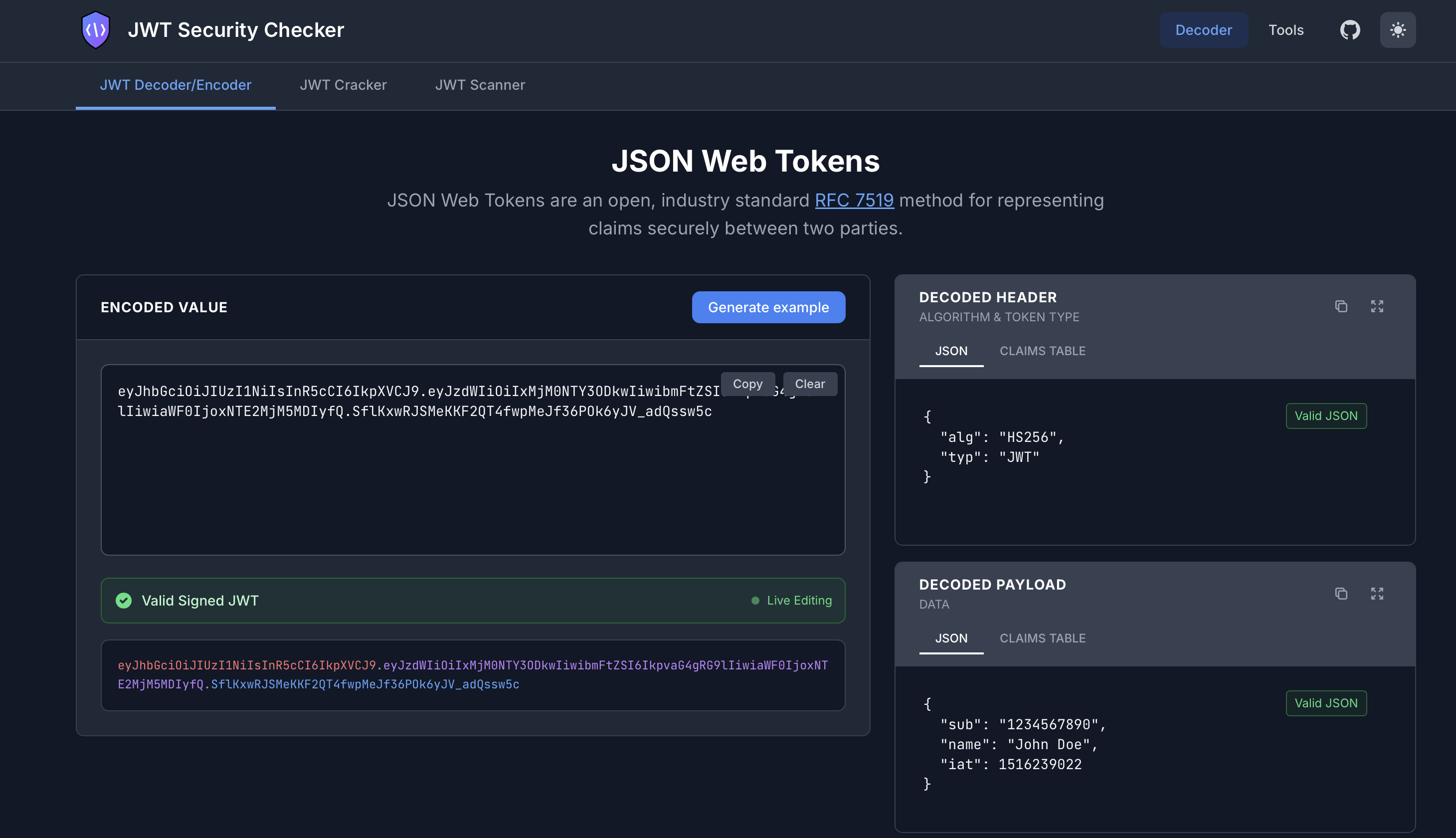Screen dimensions: 1456x838
Task: Select JSON view in Decoded Header
Action: click(951, 351)
